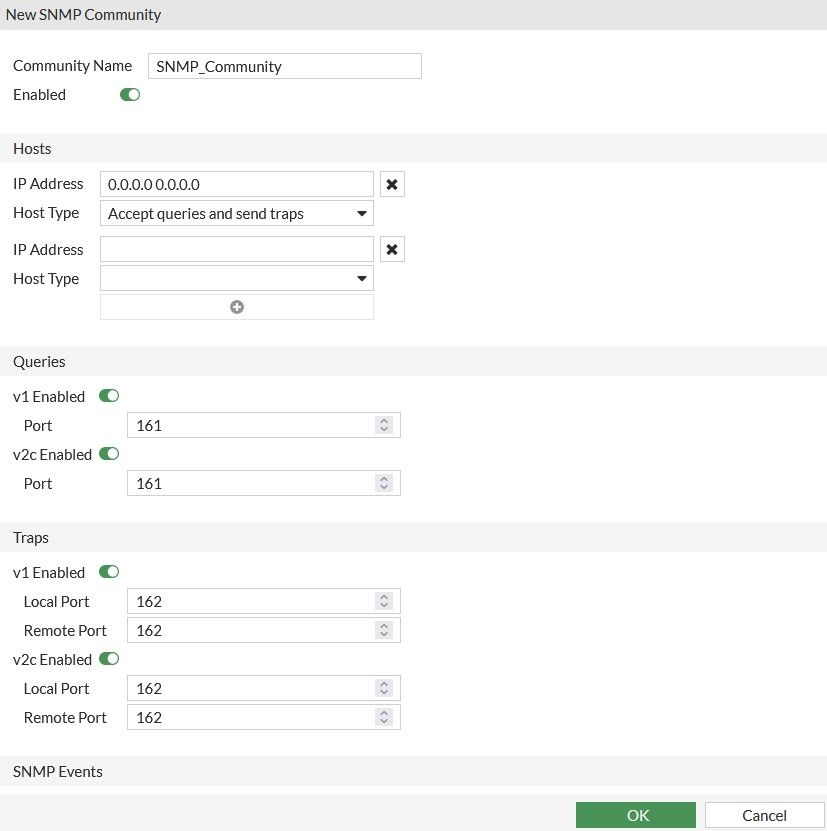Toggle the community Enabled switch
Screen dimensions: 827x831
pyautogui.click(x=130, y=95)
